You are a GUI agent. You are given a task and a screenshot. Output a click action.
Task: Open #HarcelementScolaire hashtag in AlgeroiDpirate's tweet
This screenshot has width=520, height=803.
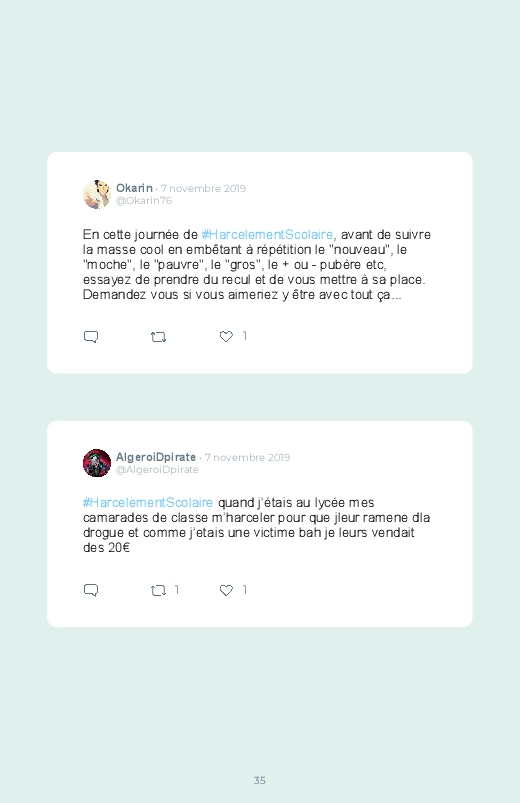pyautogui.click(x=148, y=502)
